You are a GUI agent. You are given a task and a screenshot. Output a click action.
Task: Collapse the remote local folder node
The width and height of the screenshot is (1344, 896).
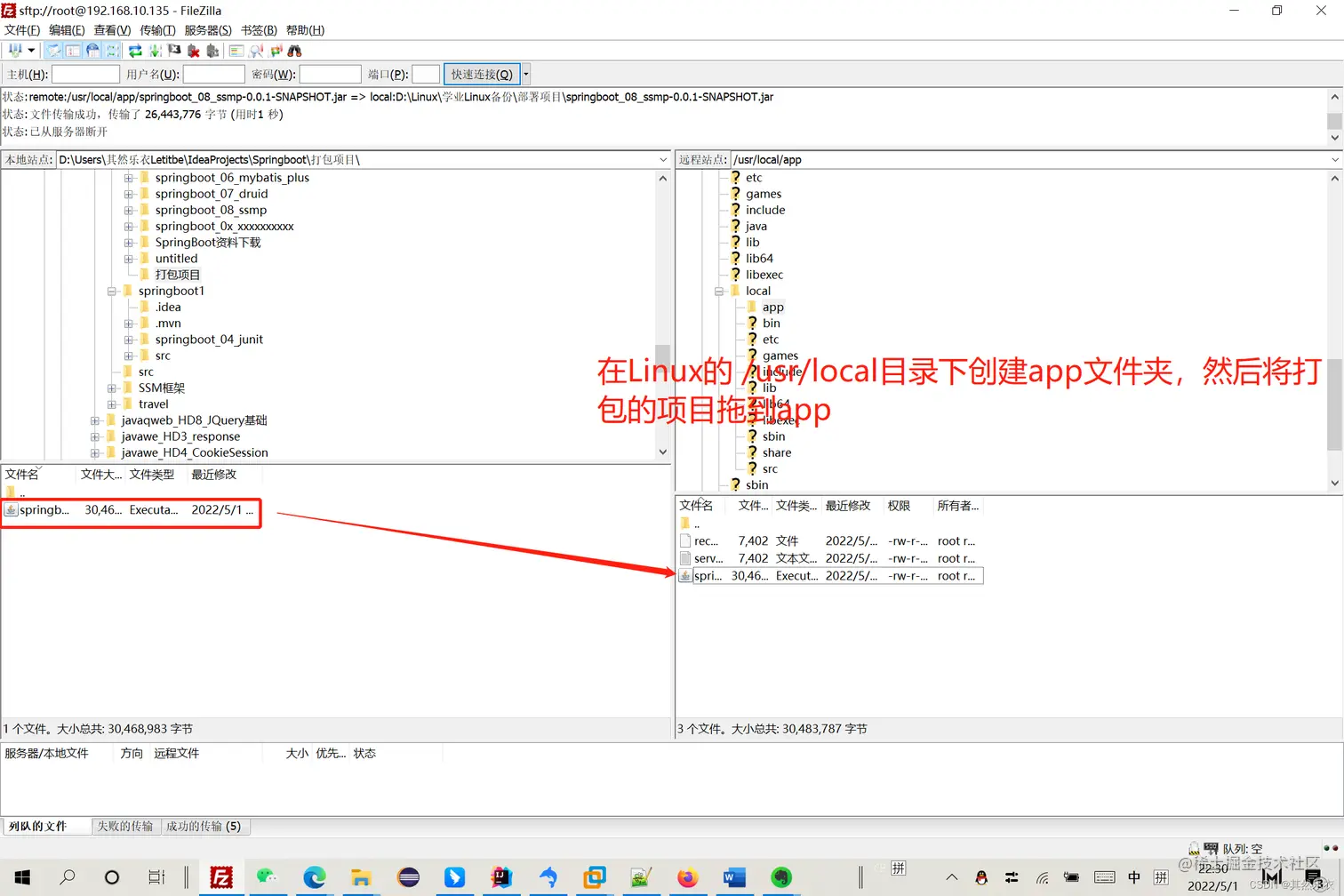[x=719, y=291]
